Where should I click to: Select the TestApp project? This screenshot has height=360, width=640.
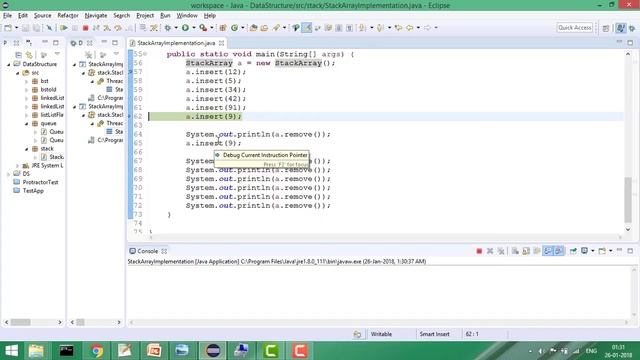coord(33,191)
